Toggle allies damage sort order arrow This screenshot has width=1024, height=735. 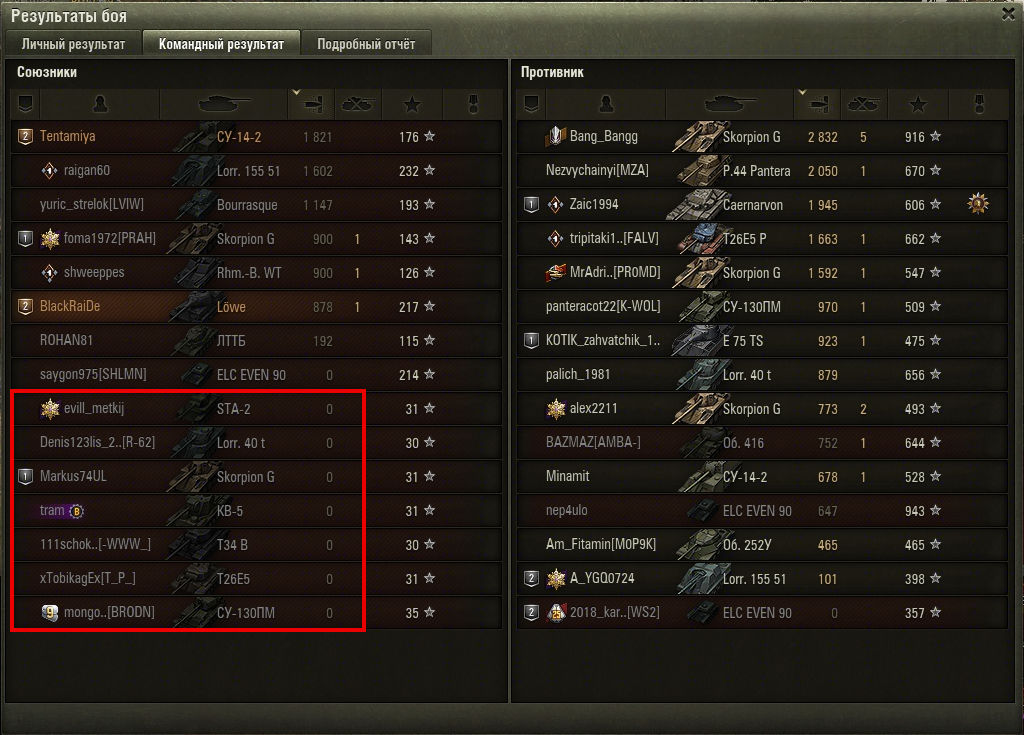click(296, 93)
